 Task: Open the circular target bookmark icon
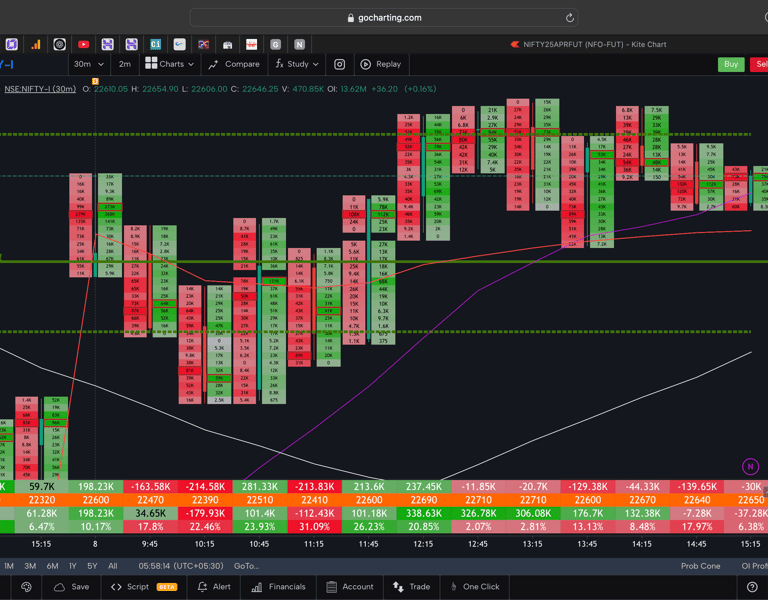tap(60, 45)
